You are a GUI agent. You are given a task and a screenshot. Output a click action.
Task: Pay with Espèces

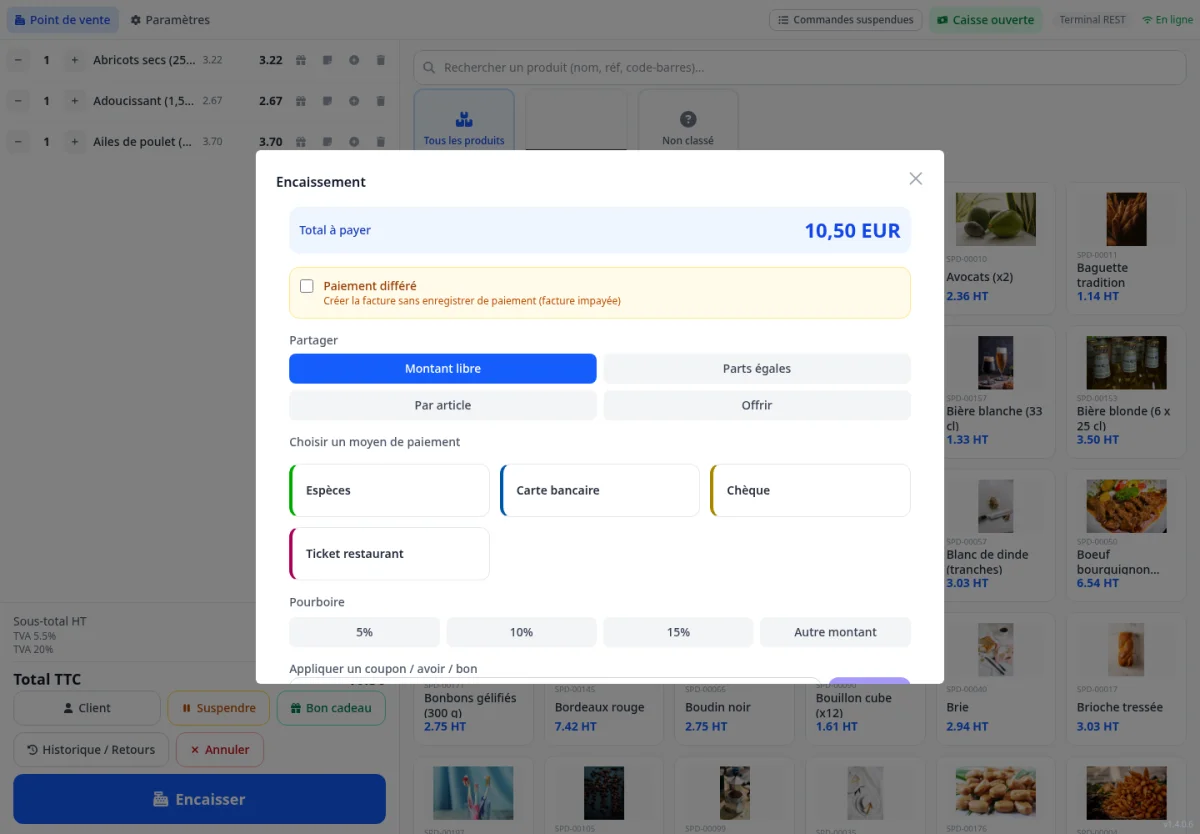pos(390,490)
